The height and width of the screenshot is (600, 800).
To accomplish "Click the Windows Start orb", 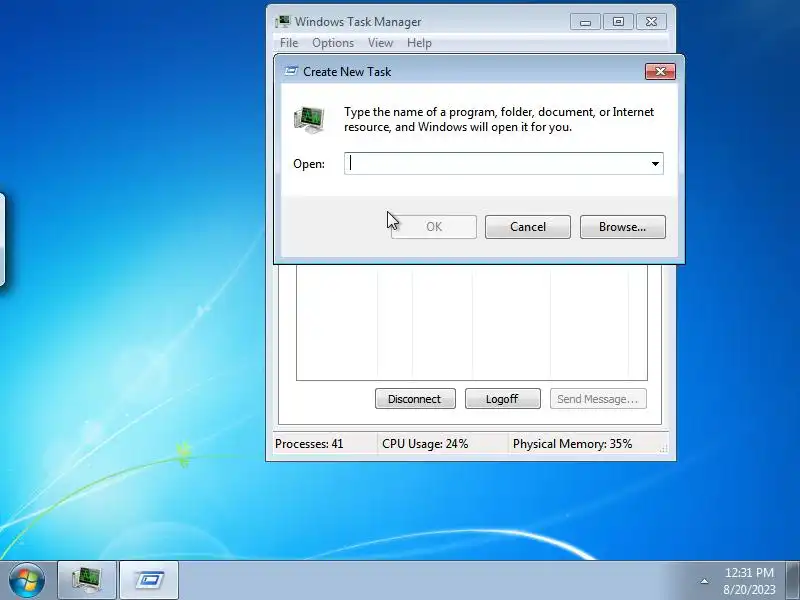I will pyautogui.click(x=27, y=580).
